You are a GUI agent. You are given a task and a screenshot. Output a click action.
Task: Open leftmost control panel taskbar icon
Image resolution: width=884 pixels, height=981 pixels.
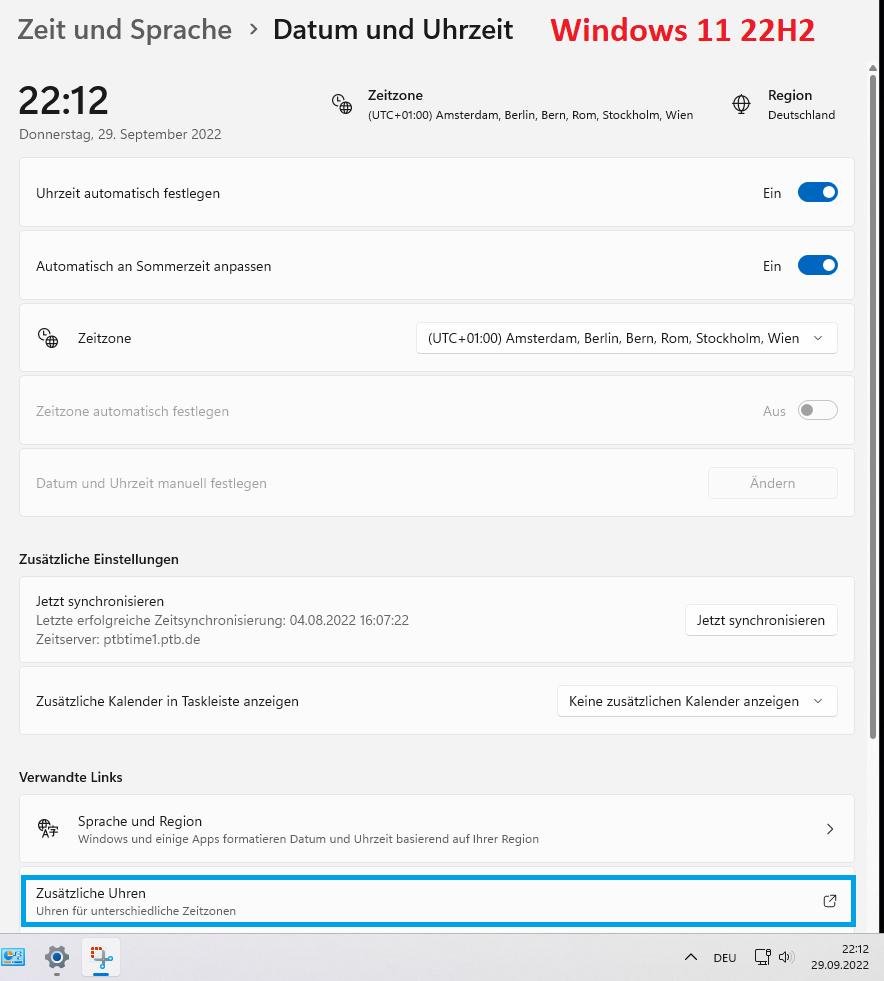(13, 957)
